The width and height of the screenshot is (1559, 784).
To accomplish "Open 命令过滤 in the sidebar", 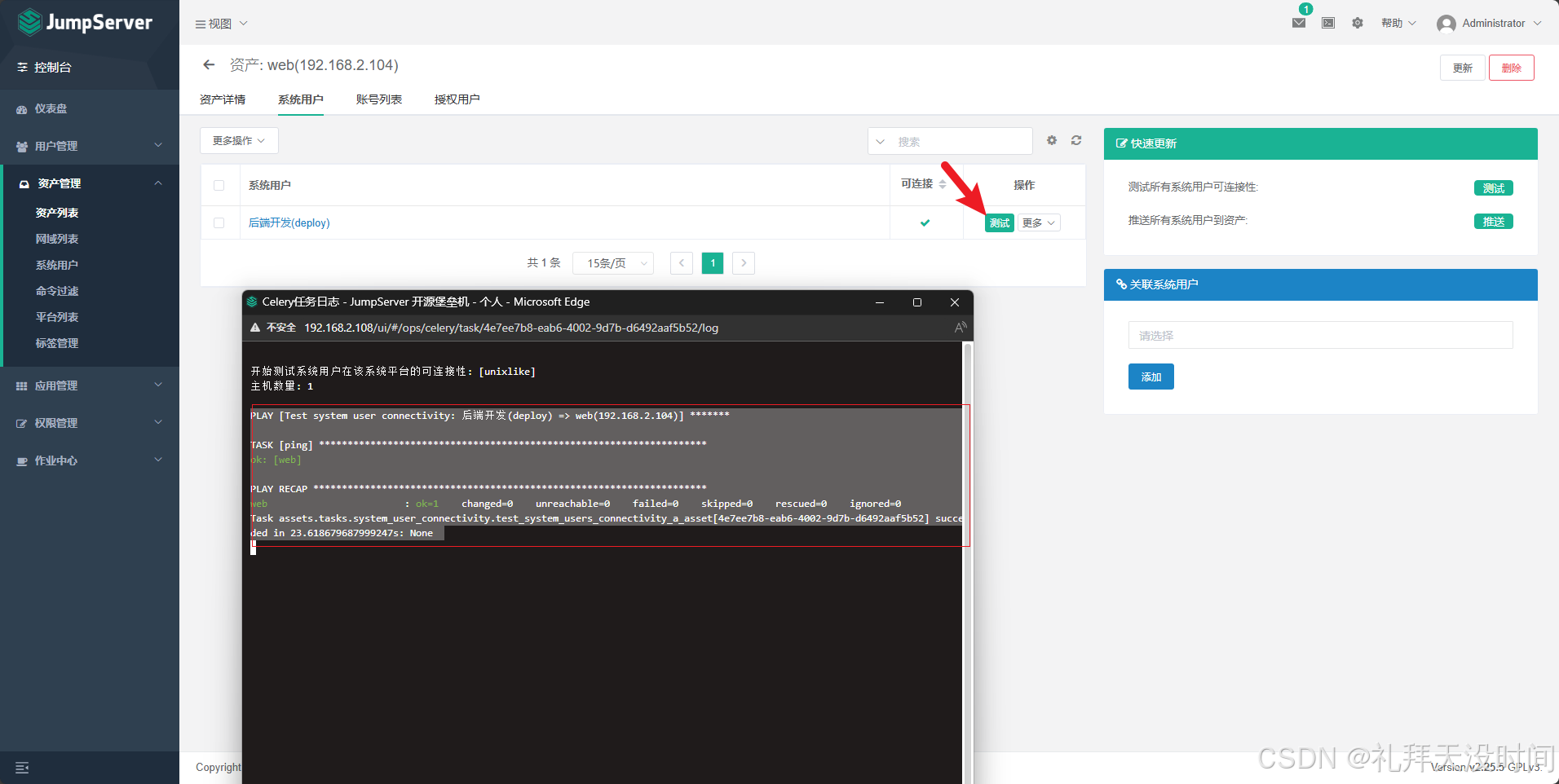I will point(57,291).
